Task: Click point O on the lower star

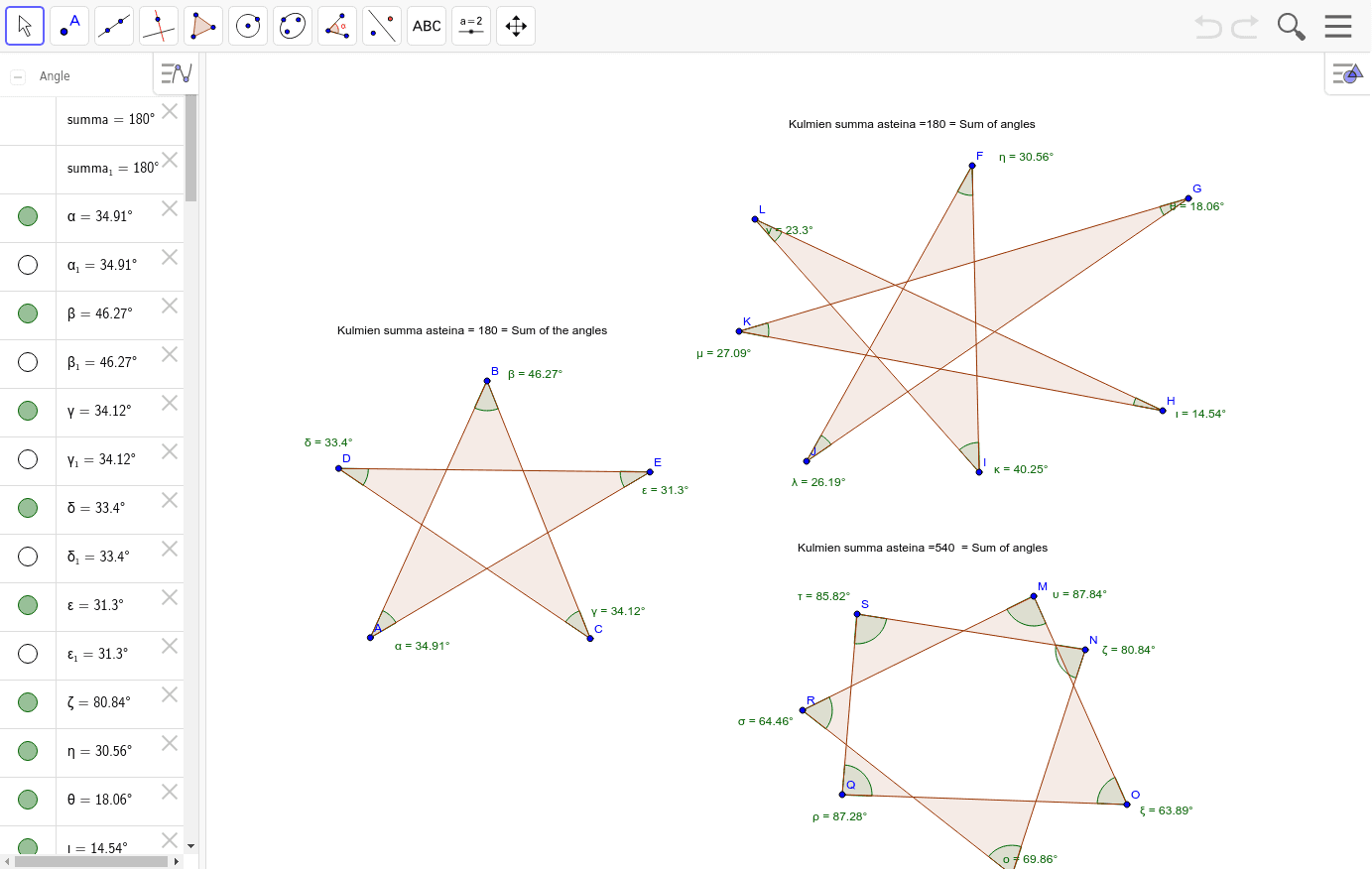Action: point(1127,805)
